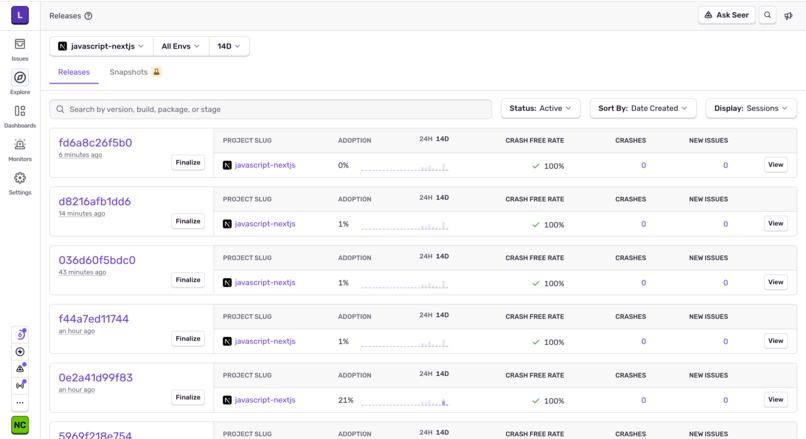The height and width of the screenshot is (439, 806).
Task: Open the Display: Sessions dropdown
Action: coord(751,108)
